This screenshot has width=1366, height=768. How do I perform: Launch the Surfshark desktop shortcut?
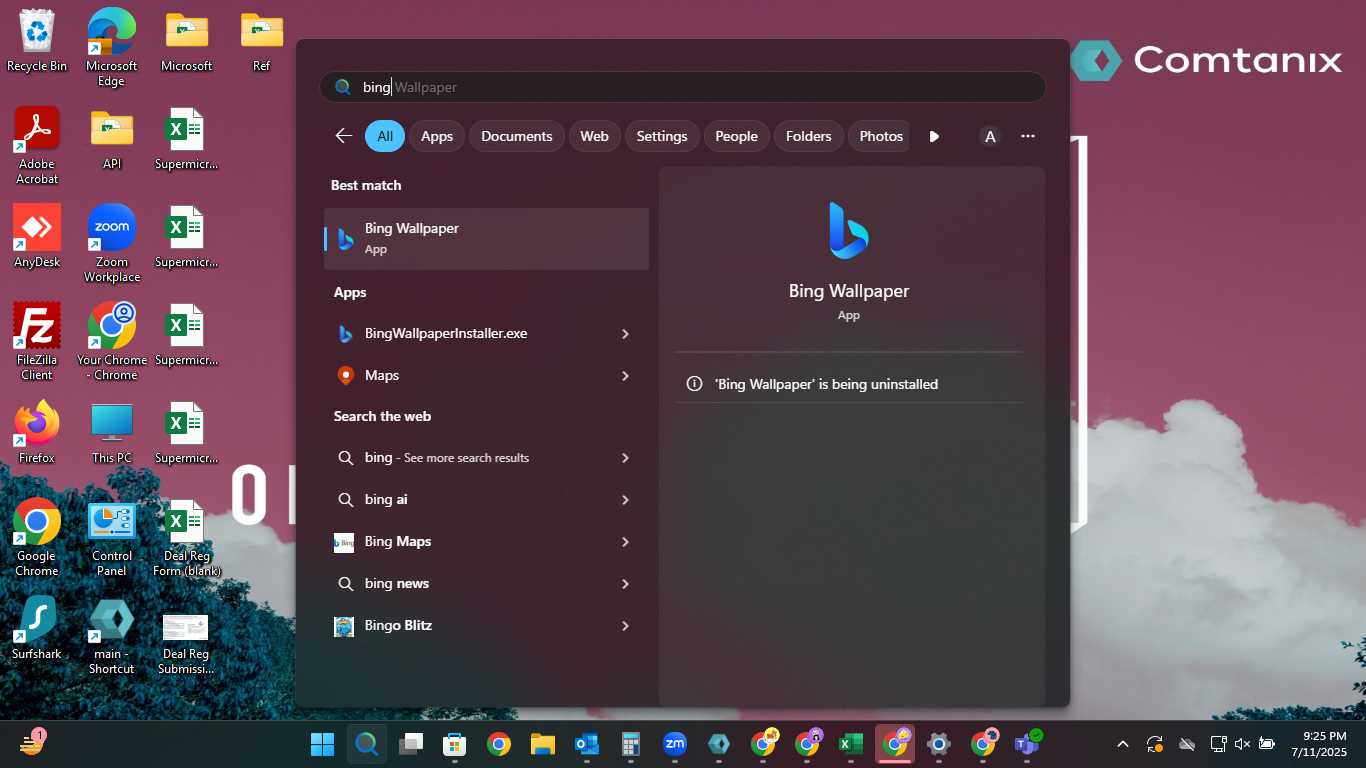pos(37,628)
